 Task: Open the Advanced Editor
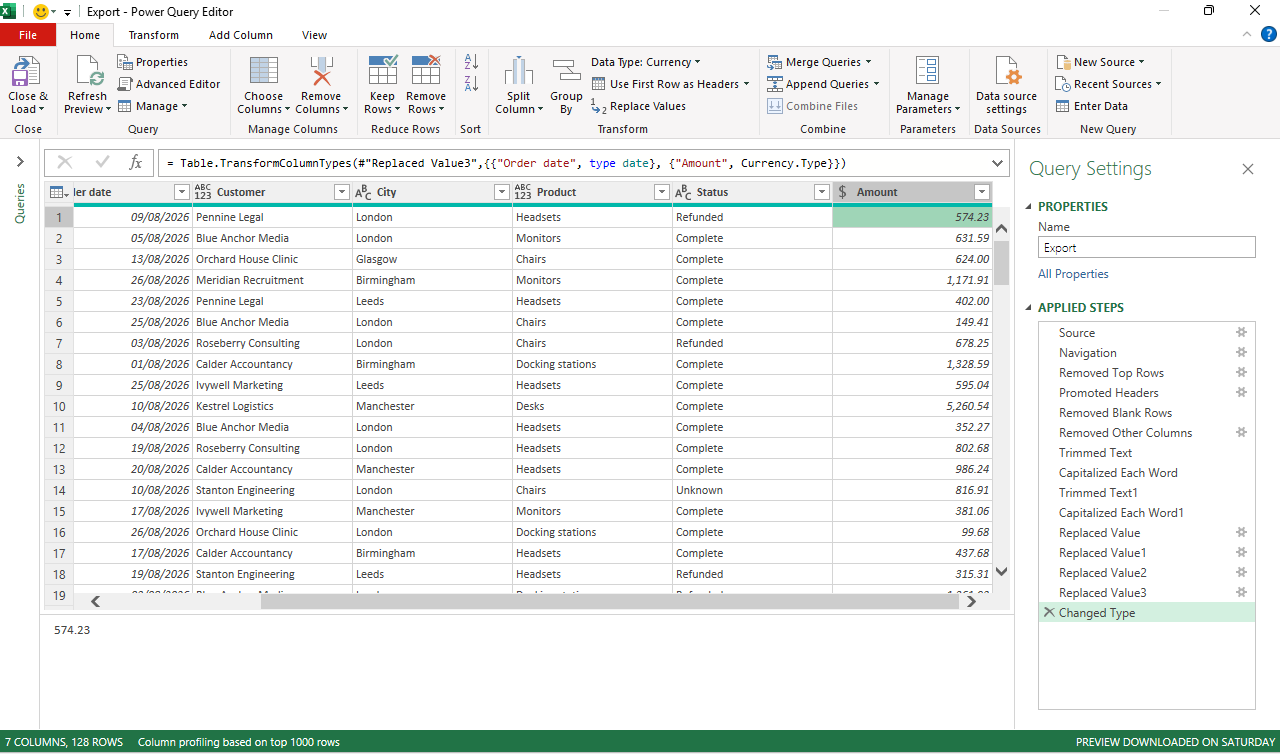(169, 84)
